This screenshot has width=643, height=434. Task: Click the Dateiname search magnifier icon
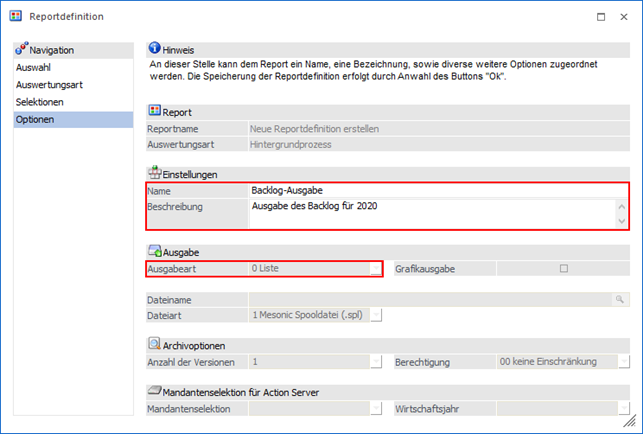(x=621, y=299)
